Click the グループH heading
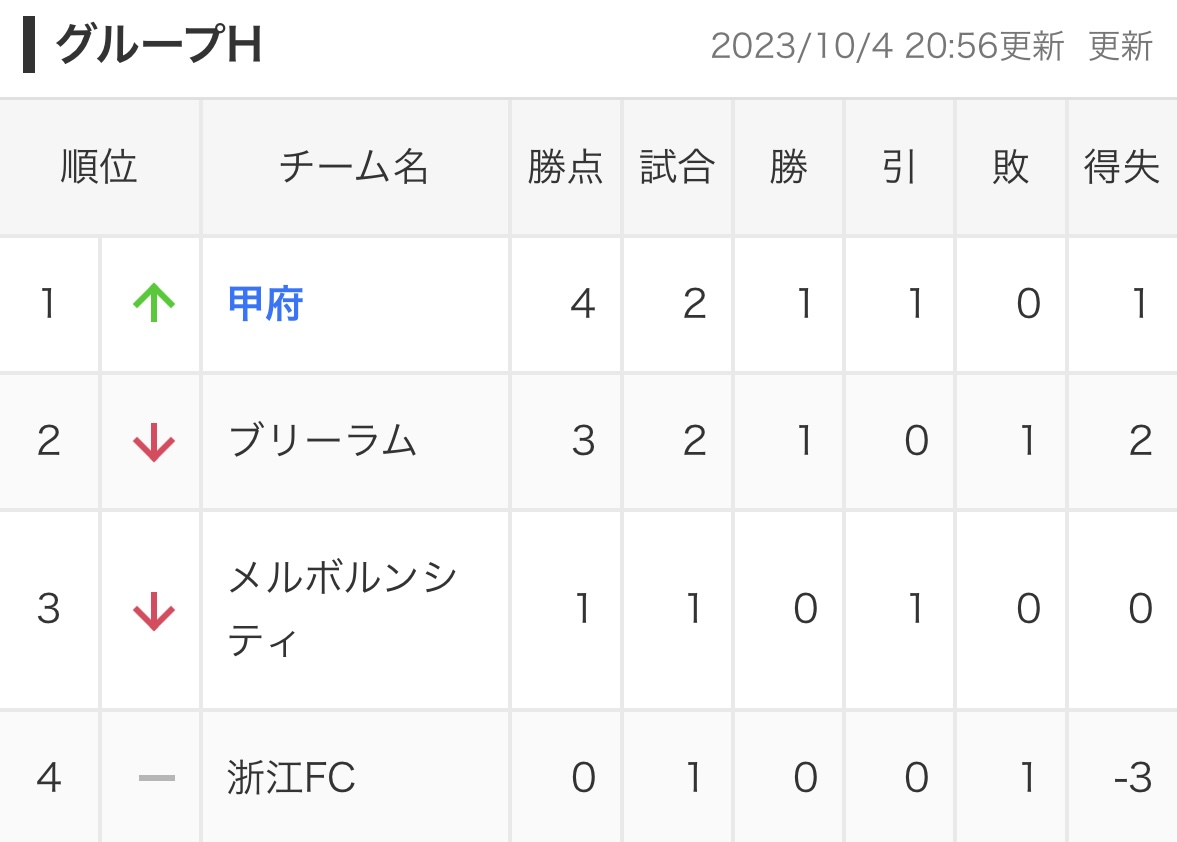Screen dimensions: 1177x842 (x=158, y=44)
